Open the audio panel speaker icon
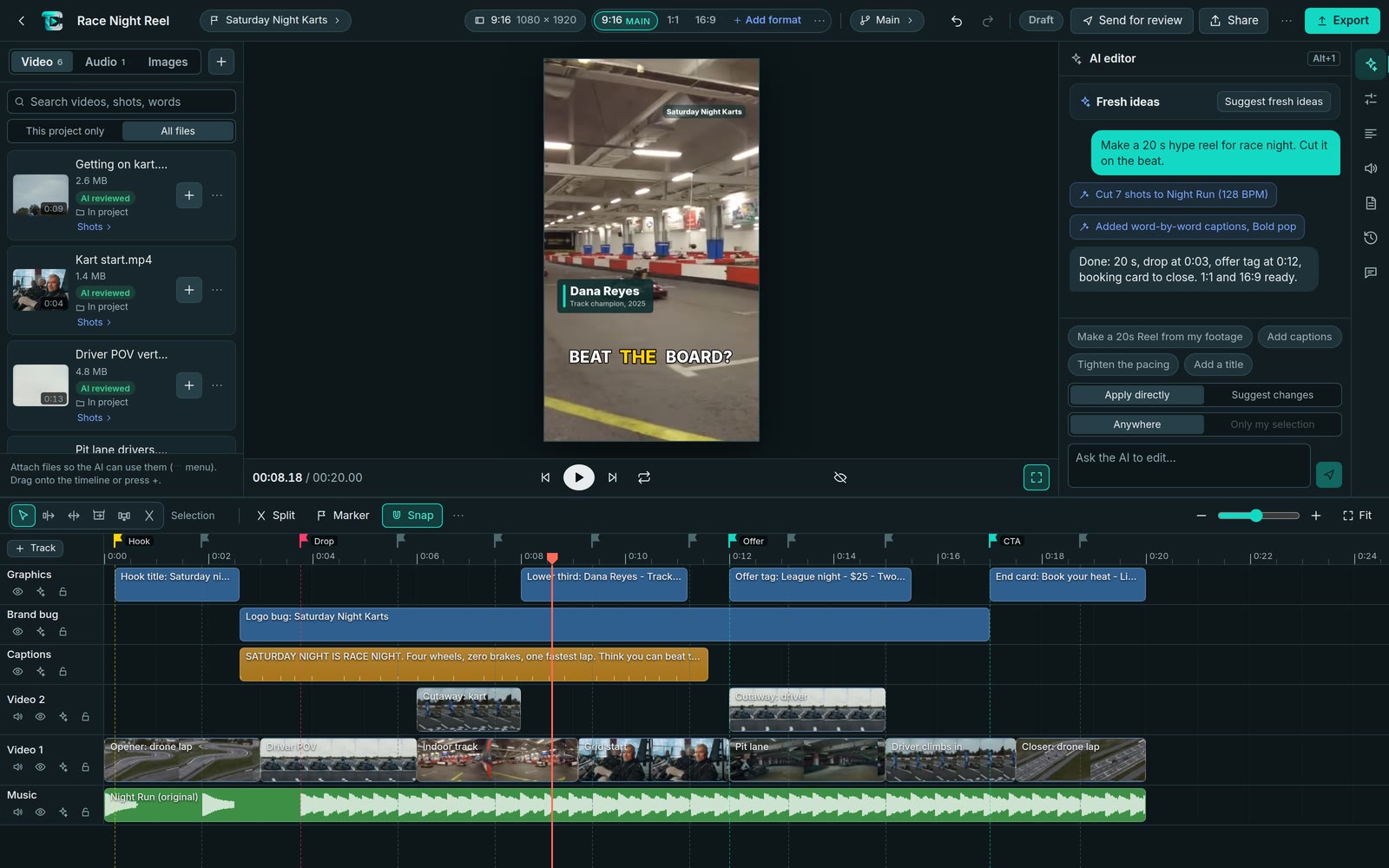This screenshot has width=1389, height=868. point(1371,168)
